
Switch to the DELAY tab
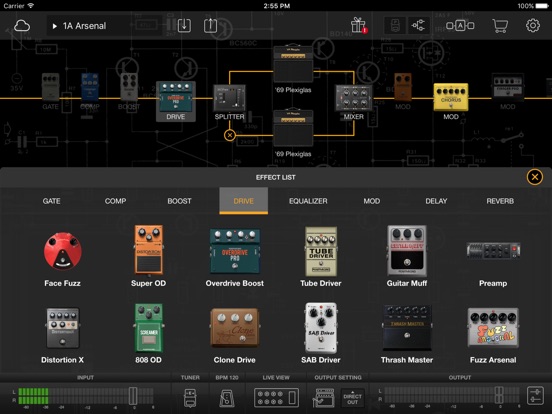point(436,201)
